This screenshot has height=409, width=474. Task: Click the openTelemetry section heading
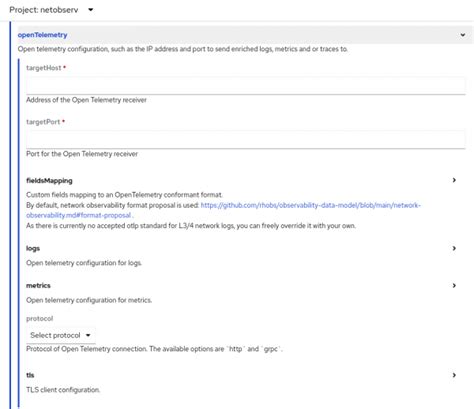pos(42,35)
